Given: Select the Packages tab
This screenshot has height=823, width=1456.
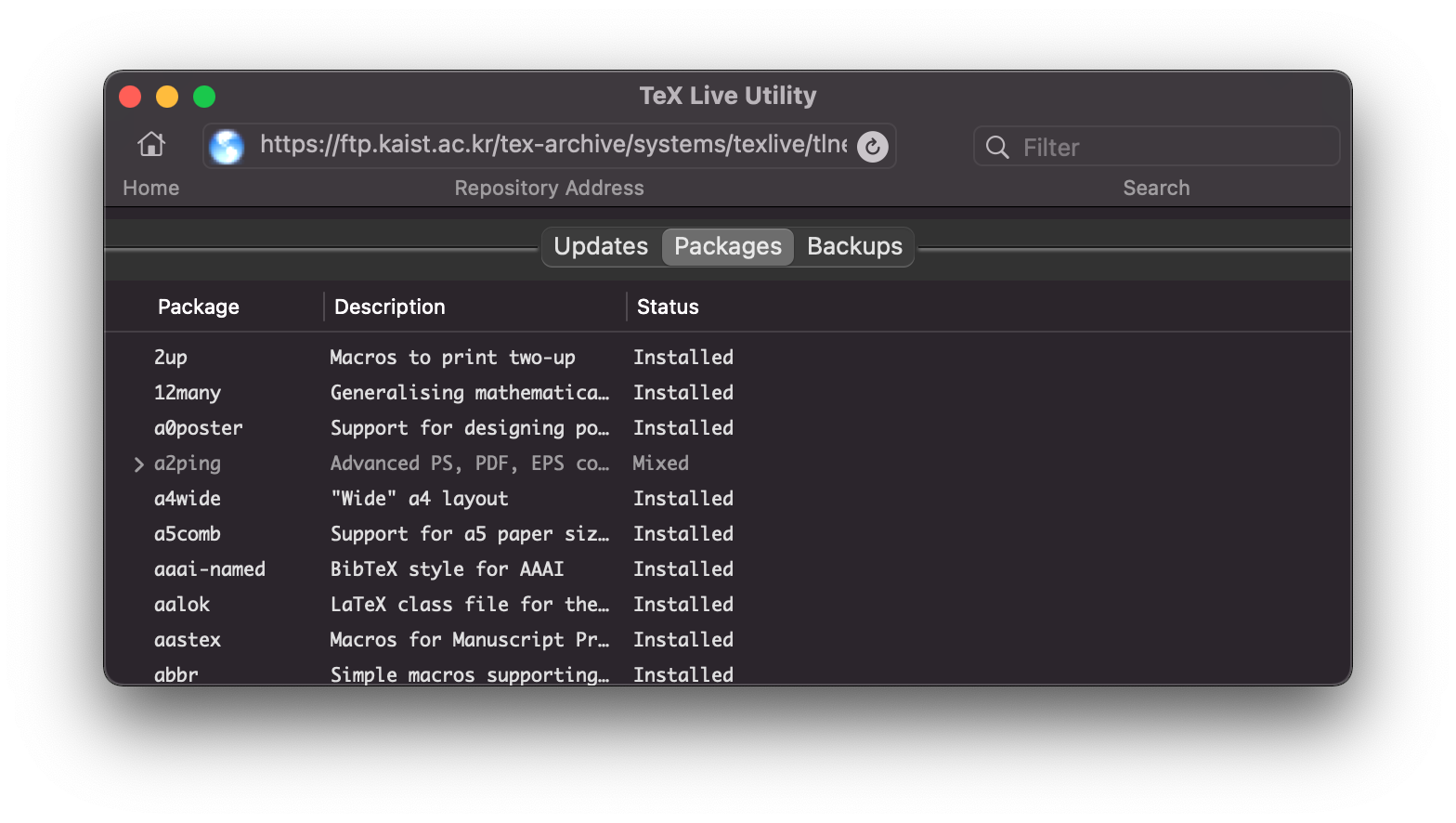Looking at the screenshot, I should 728,246.
